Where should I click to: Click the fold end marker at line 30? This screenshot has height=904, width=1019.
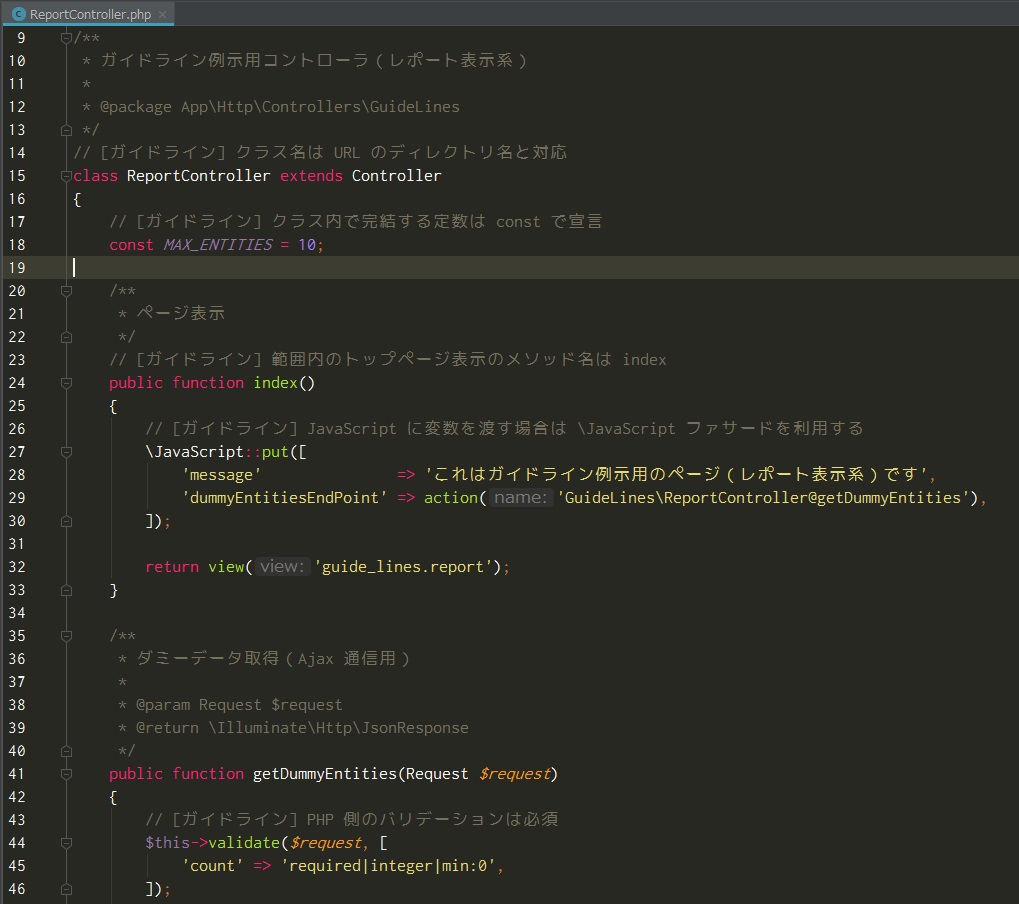66,521
